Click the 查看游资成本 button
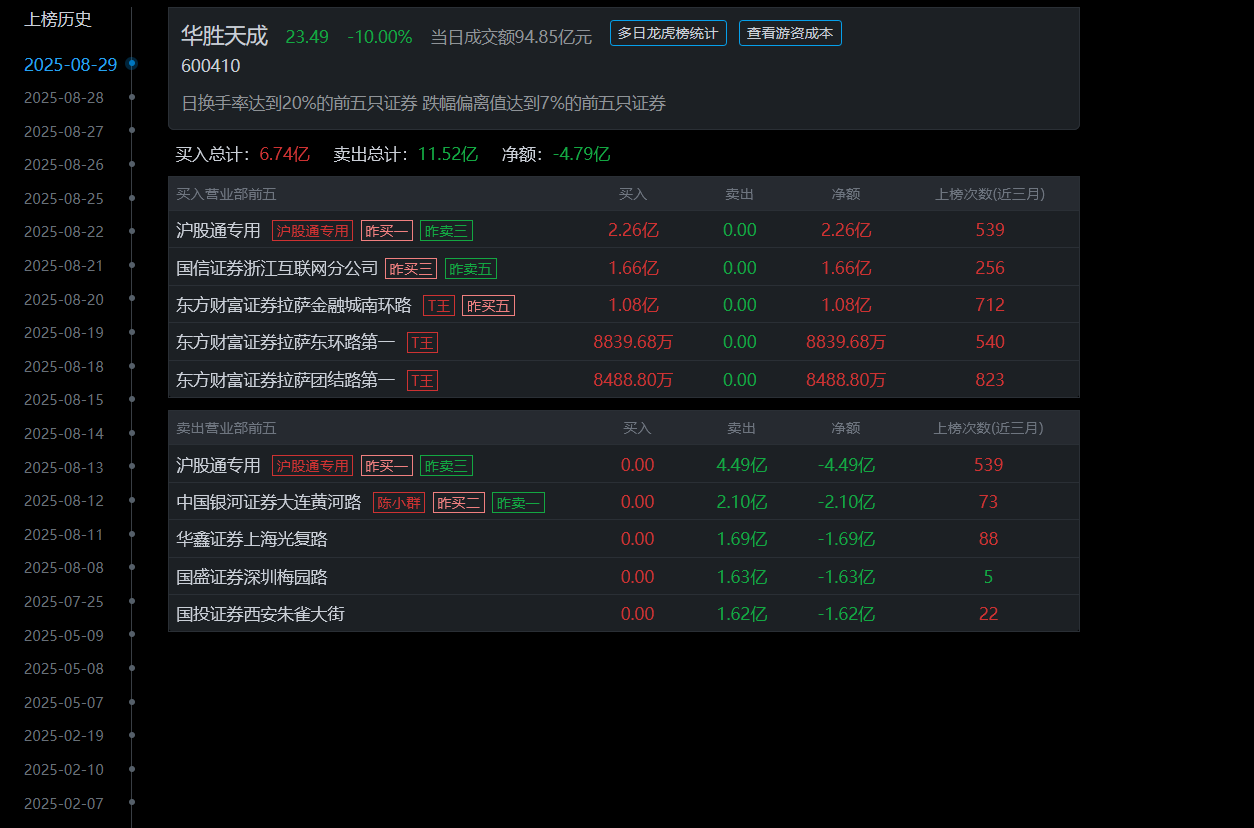The image size is (1254, 828). pyautogui.click(x=790, y=33)
